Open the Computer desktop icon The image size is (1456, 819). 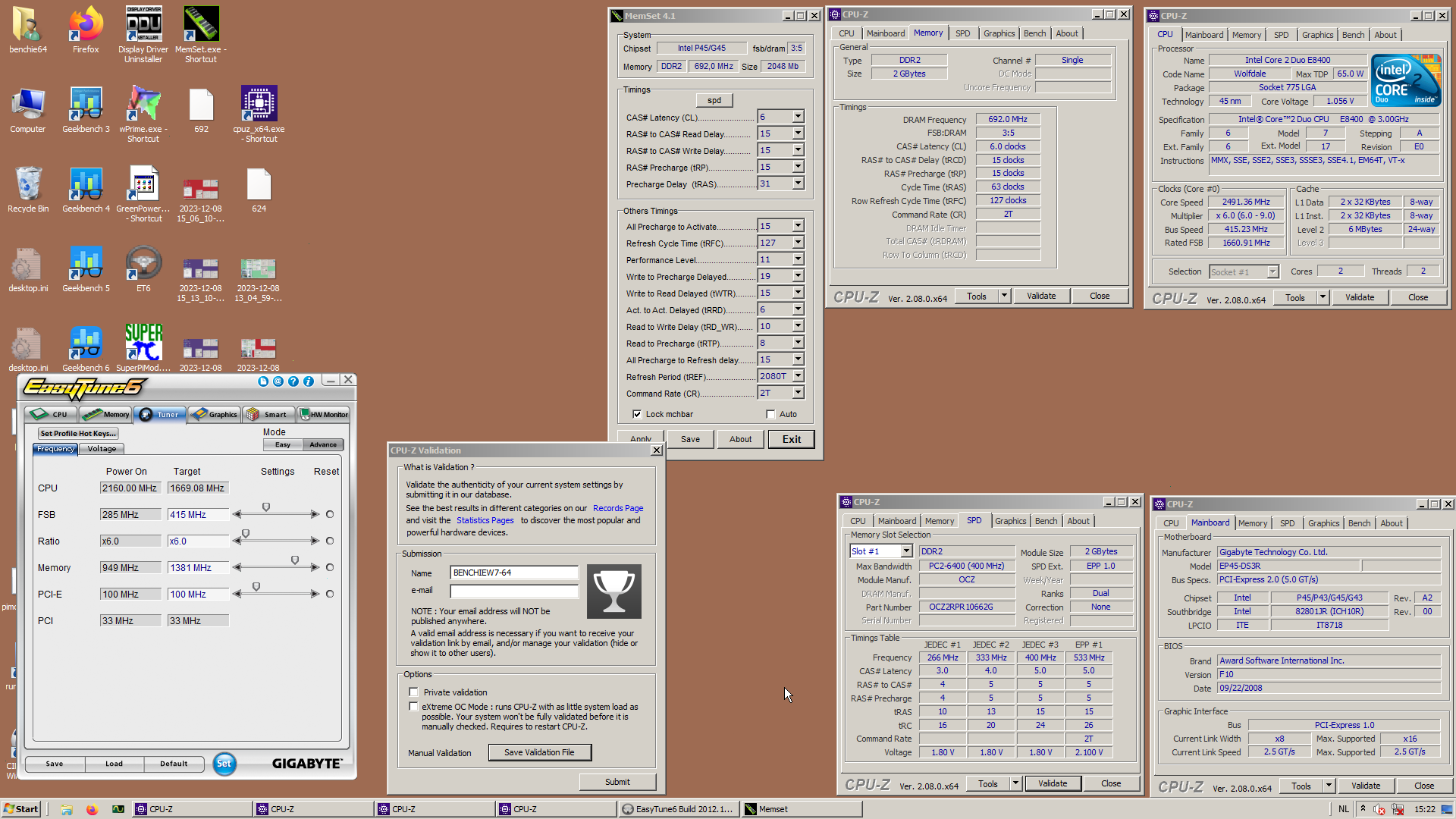tap(28, 110)
